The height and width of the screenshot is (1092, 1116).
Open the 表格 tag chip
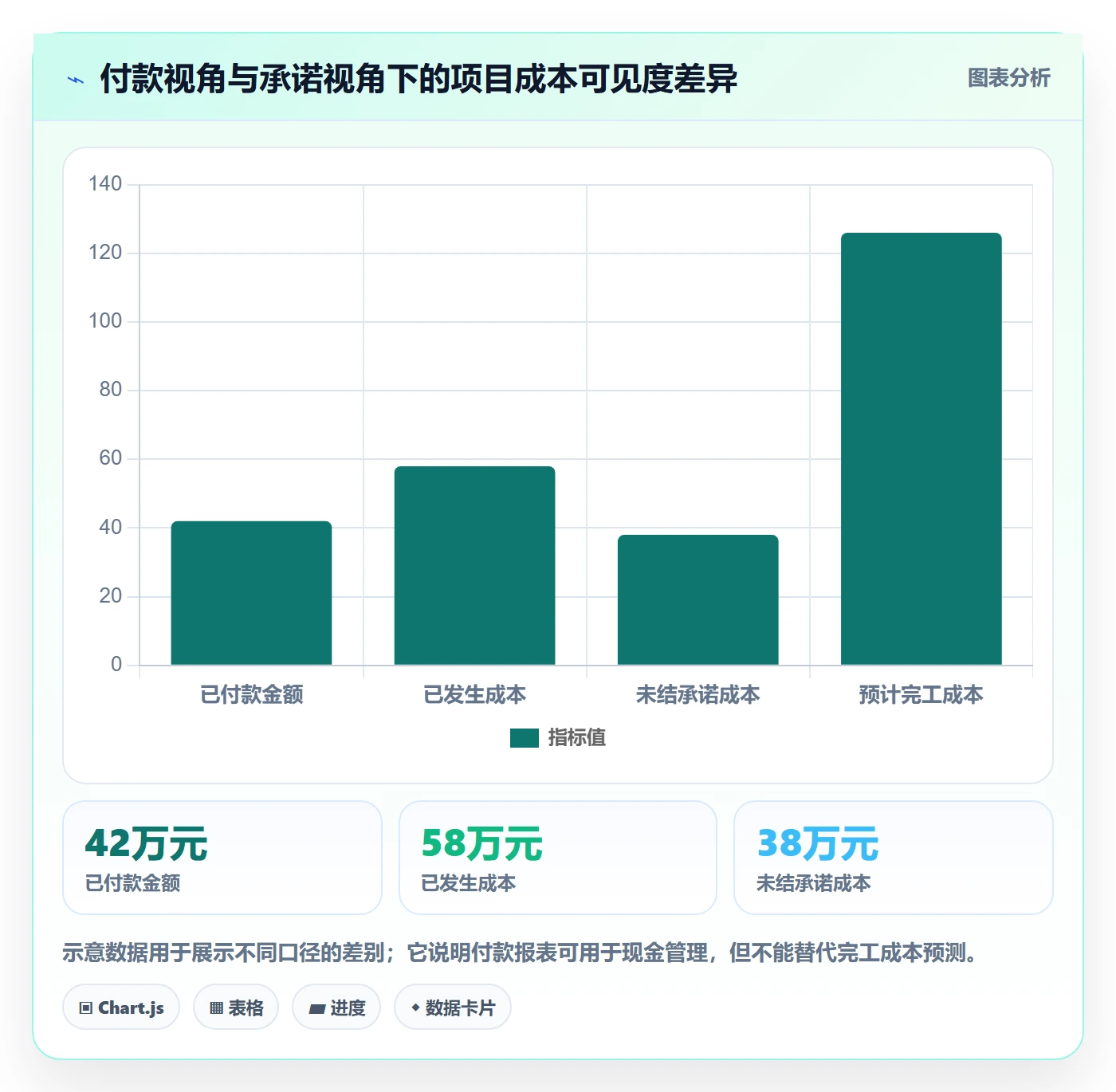click(x=236, y=1008)
